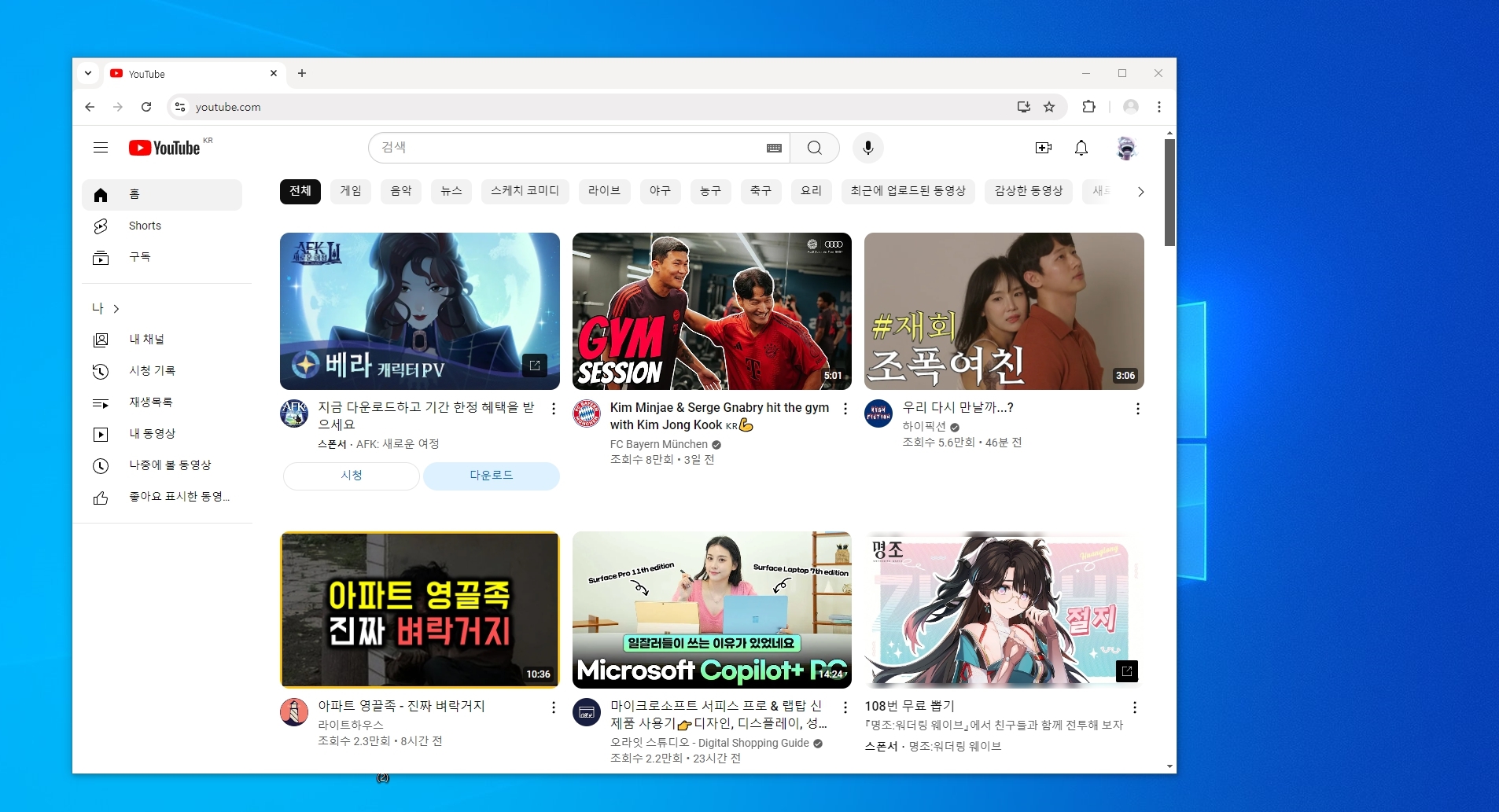Show next category chips with right arrow
Screen dimensions: 1499x812
[x=1140, y=192]
